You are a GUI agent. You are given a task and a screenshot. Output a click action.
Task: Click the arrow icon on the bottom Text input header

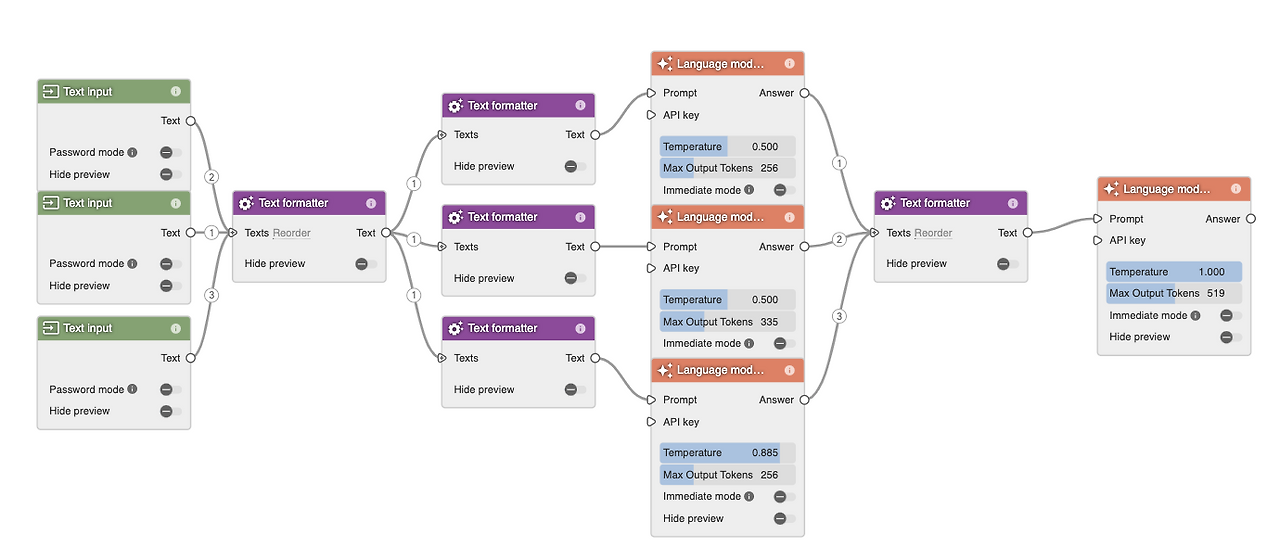coord(50,328)
